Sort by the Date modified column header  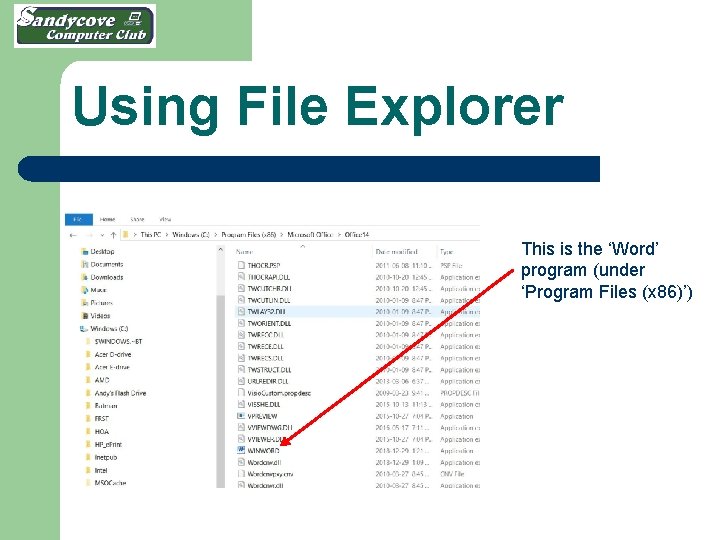tap(396, 252)
